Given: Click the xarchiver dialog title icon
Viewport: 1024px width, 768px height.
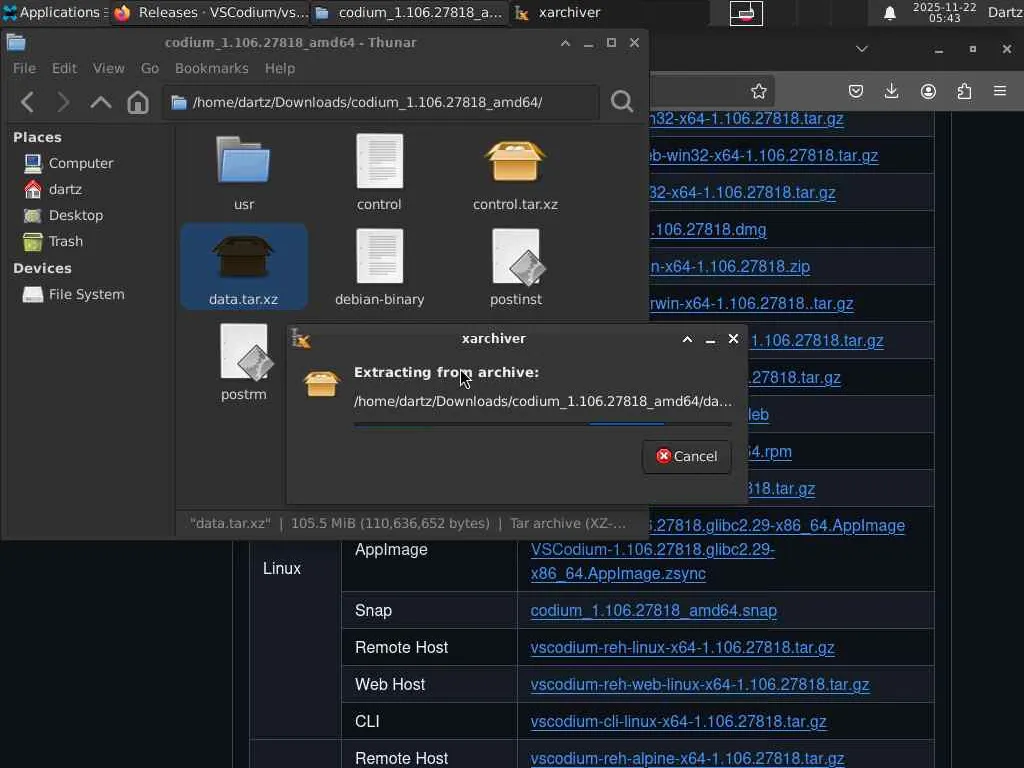Looking at the screenshot, I should tap(300, 338).
